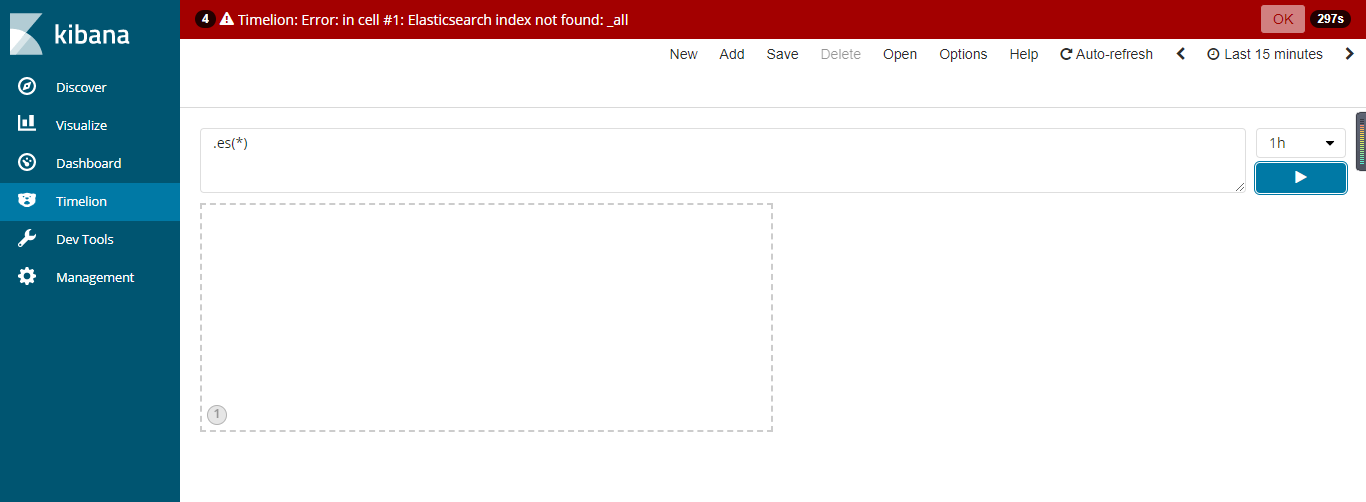Click the warning triangle in error banner
Image resolution: width=1366 pixels, height=502 pixels.
point(227,19)
